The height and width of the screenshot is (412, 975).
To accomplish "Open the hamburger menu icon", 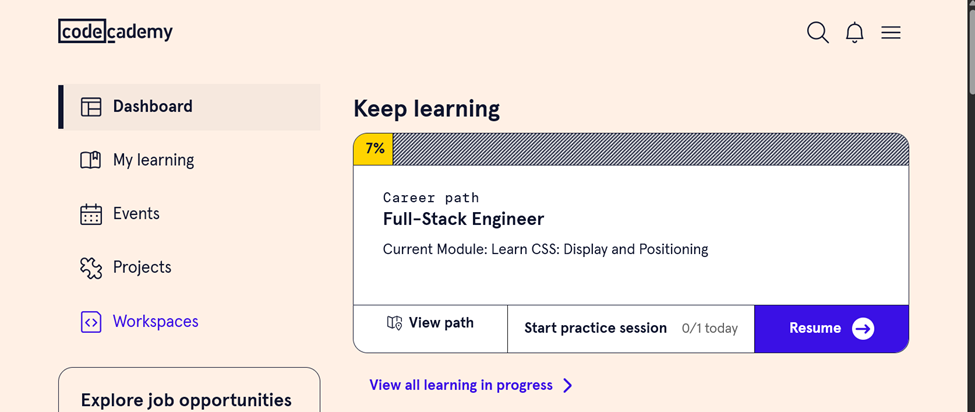I will pyautogui.click(x=891, y=32).
